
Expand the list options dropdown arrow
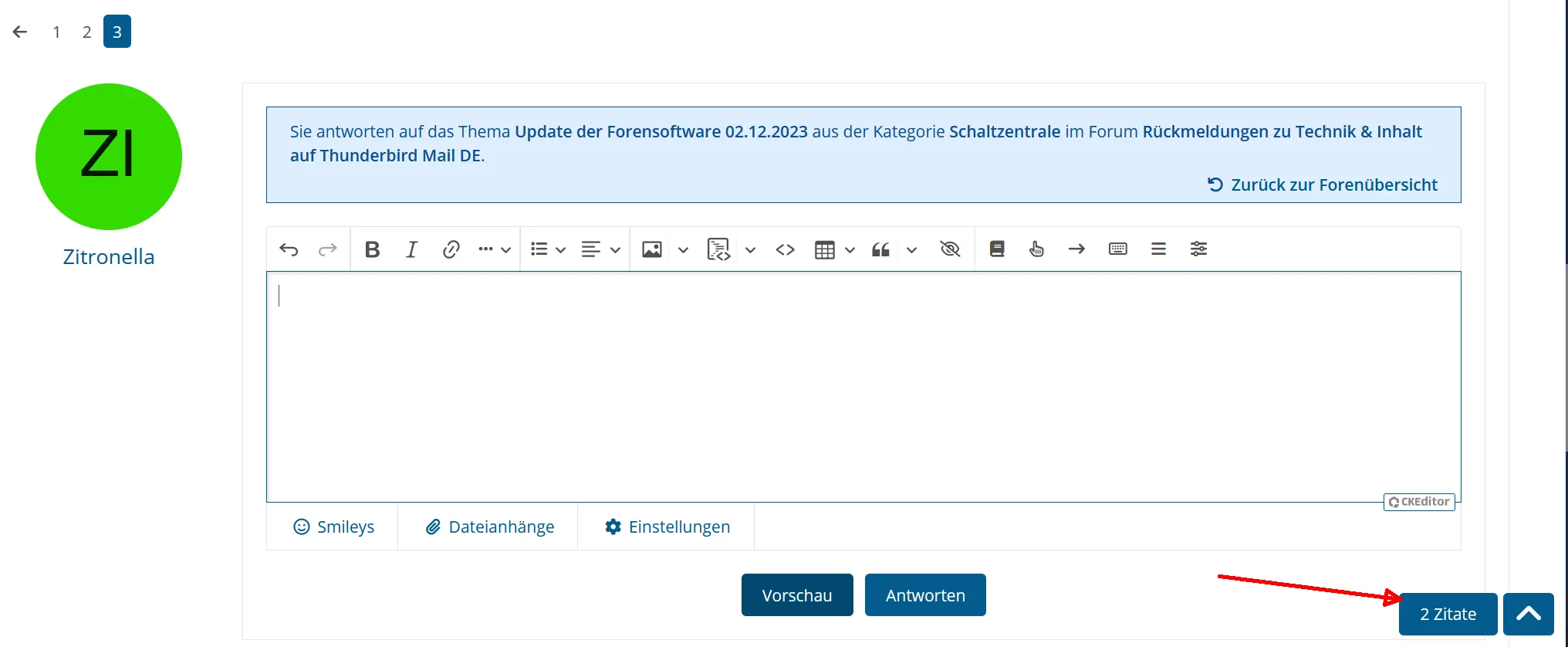click(560, 250)
